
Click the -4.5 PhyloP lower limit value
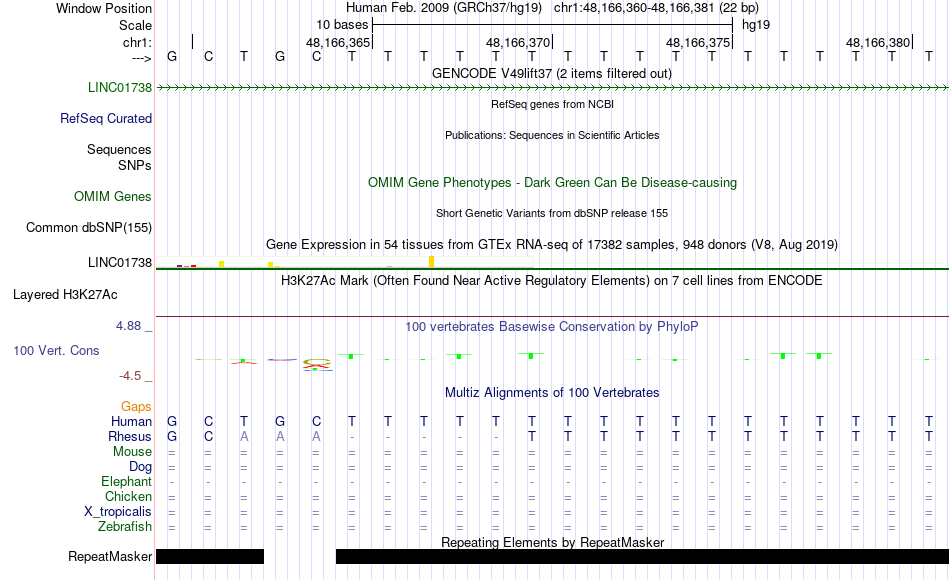tap(130, 376)
